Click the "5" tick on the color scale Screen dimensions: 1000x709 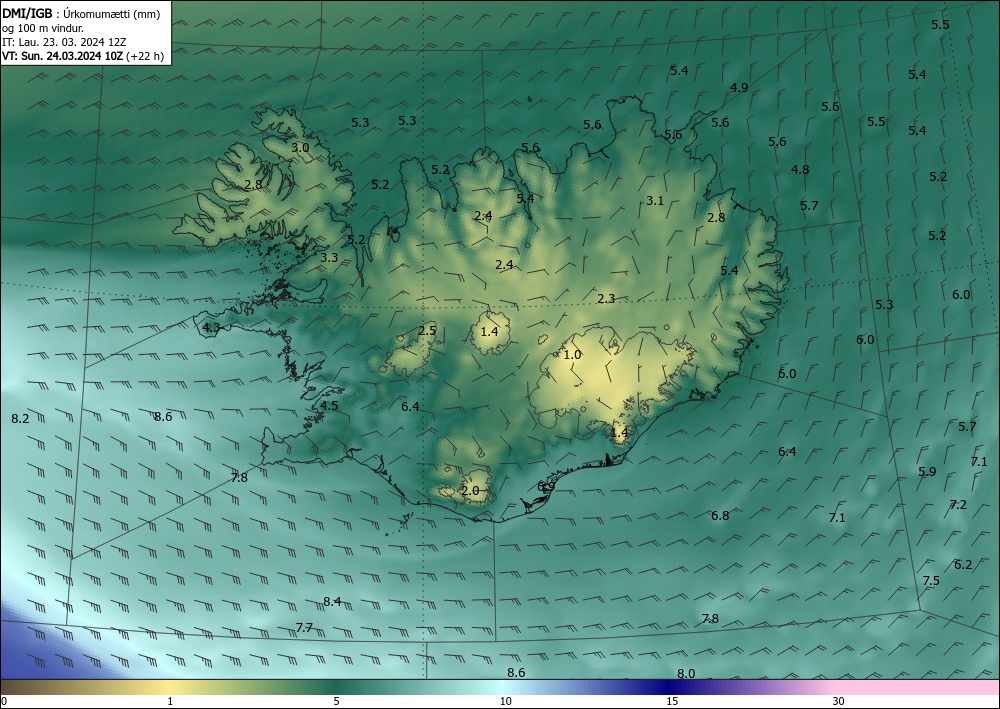pyautogui.click(x=336, y=701)
